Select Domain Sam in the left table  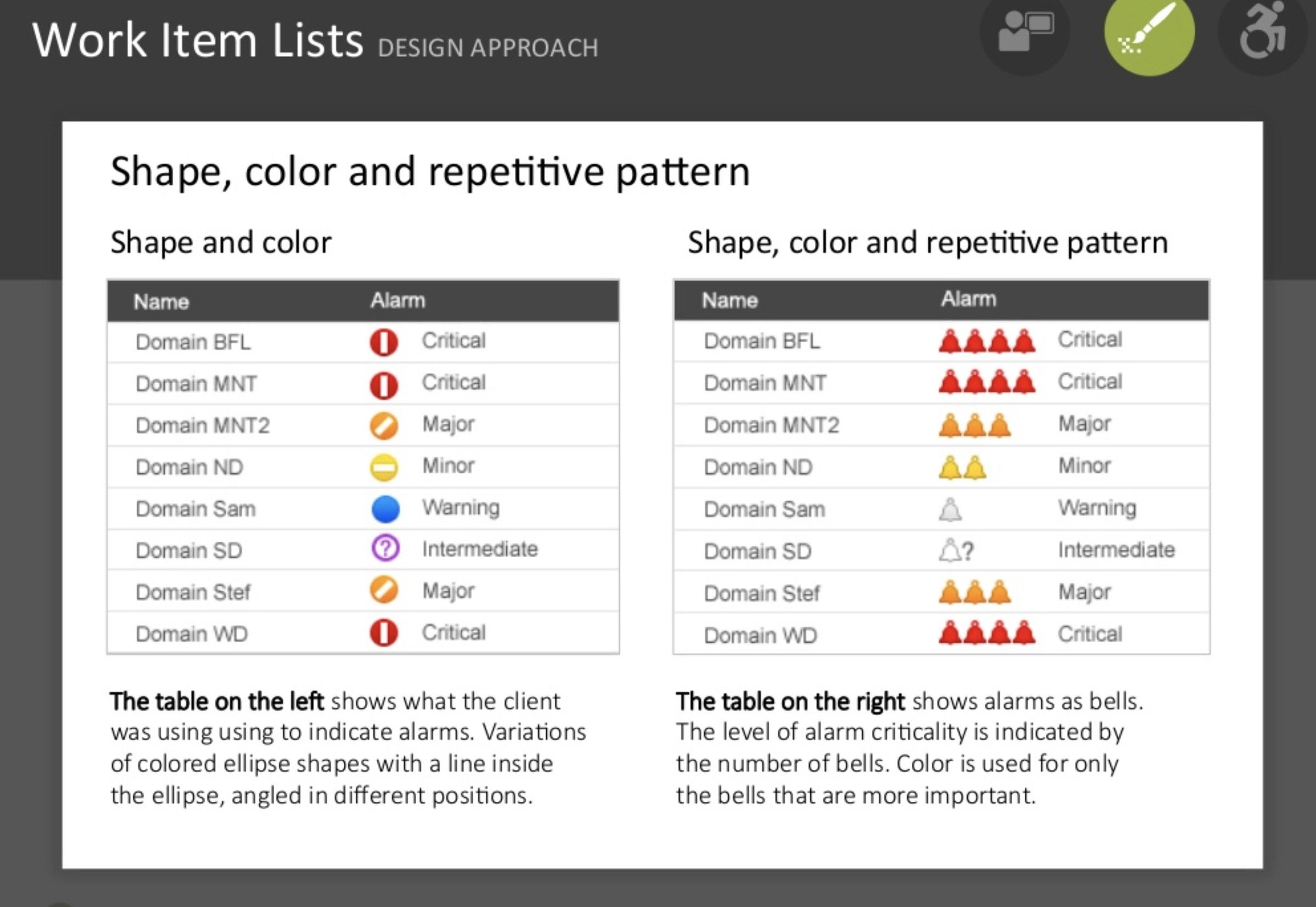195,509
